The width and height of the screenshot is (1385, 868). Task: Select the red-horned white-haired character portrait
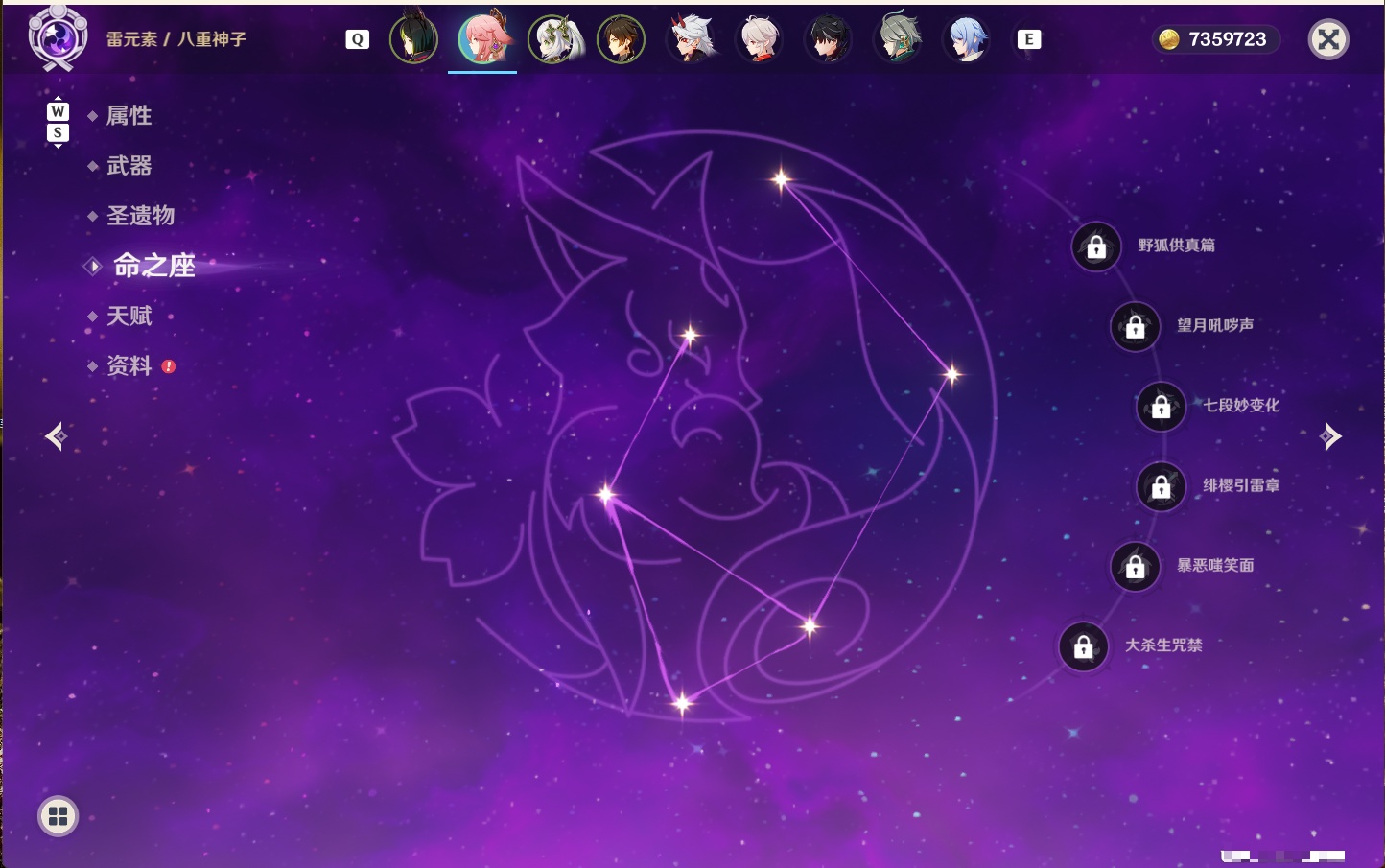(x=691, y=39)
